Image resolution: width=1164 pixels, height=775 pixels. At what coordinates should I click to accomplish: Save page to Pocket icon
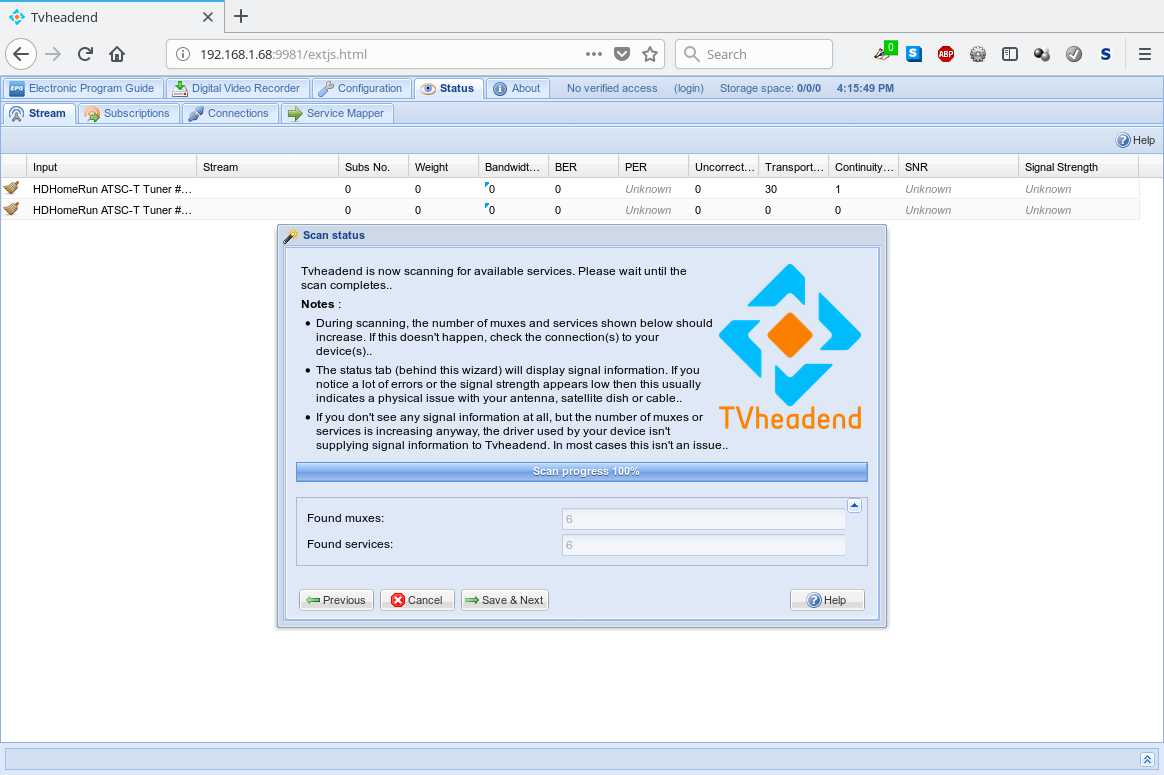[x=622, y=54]
